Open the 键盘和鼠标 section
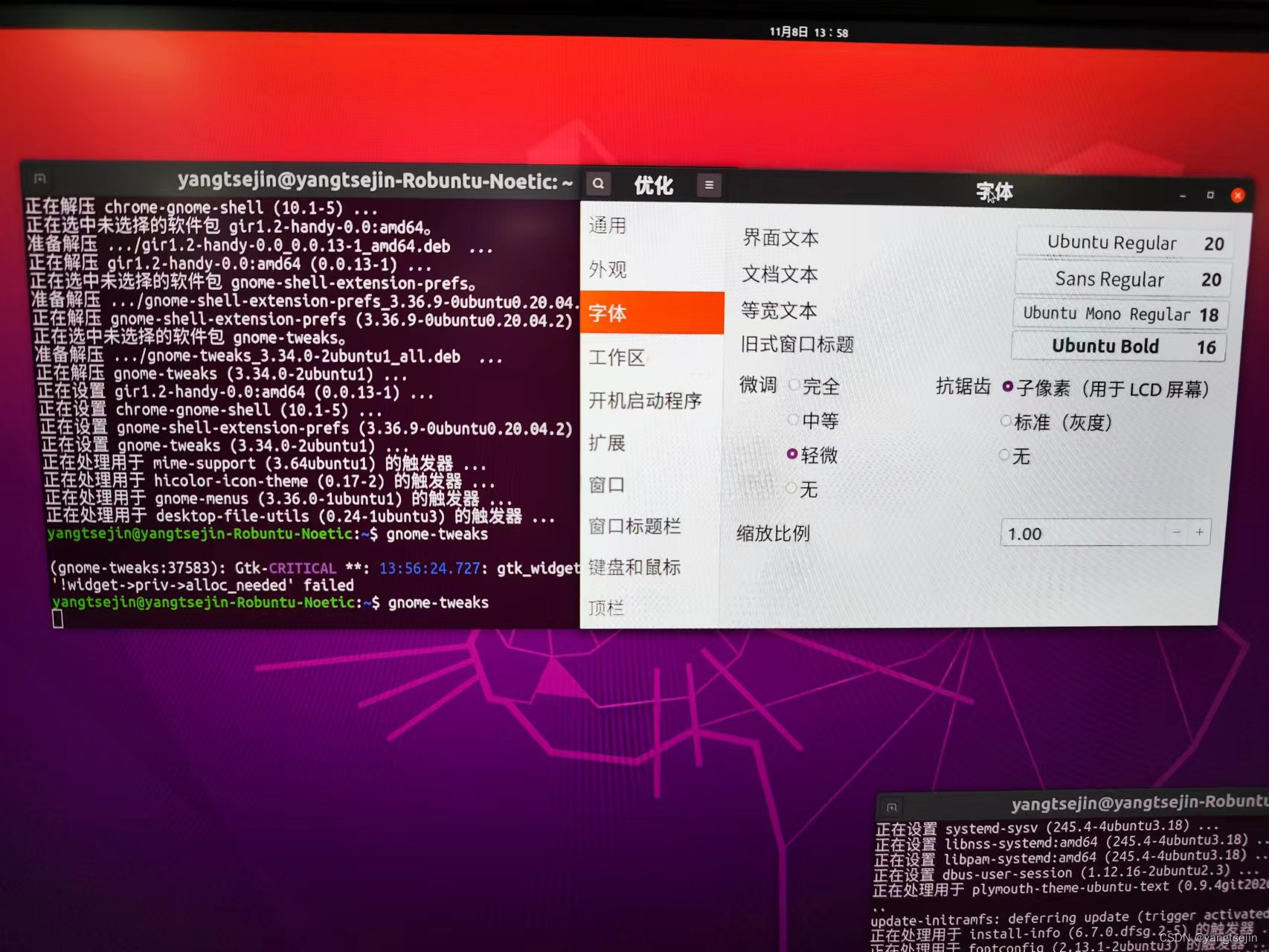1269x952 pixels. point(634,567)
